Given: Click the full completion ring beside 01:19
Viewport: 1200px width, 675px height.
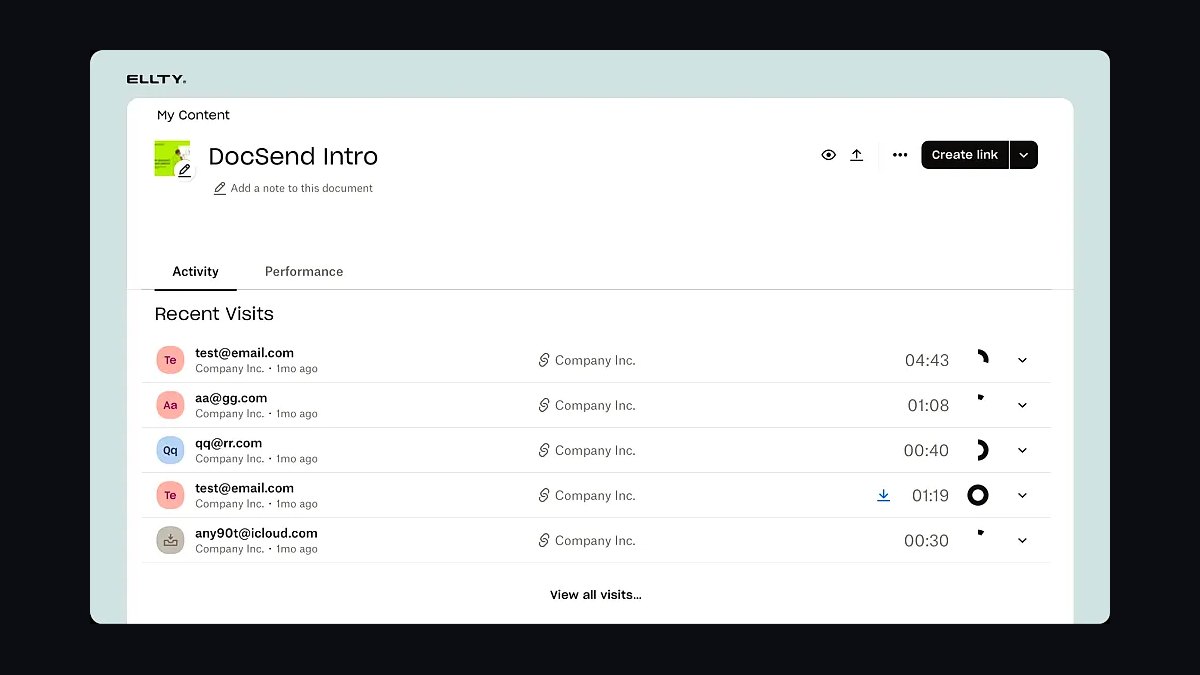Looking at the screenshot, I should (x=978, y=495).
